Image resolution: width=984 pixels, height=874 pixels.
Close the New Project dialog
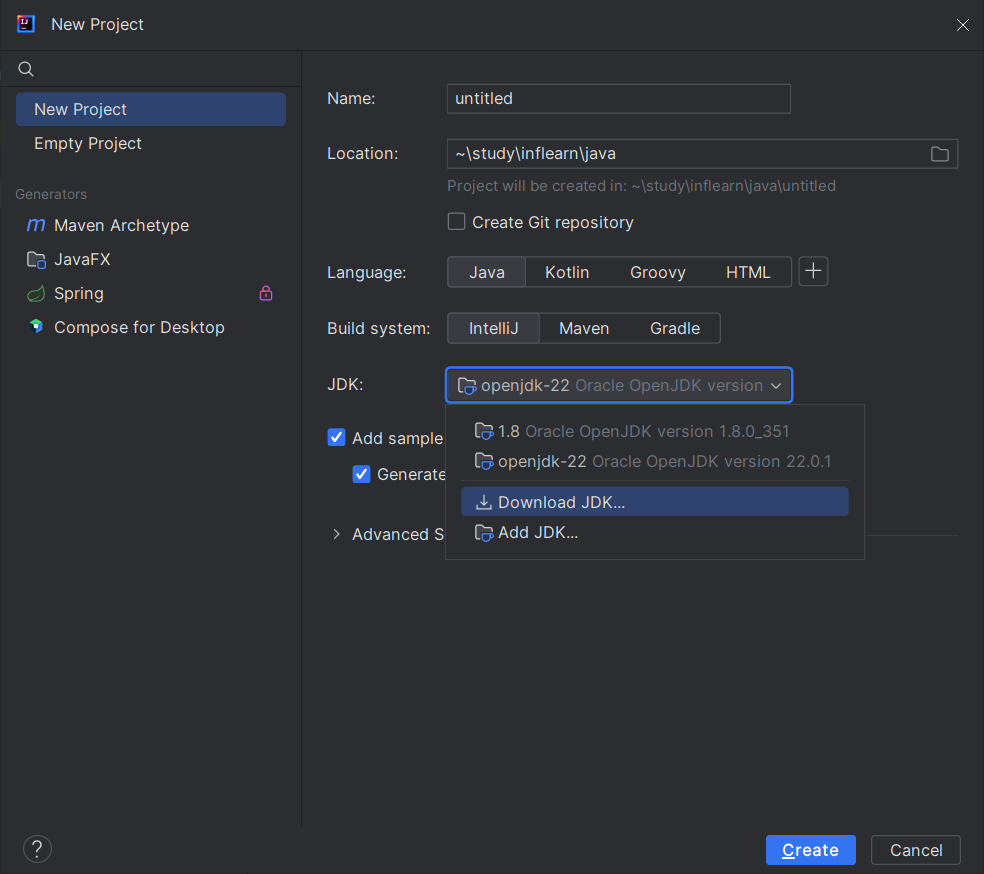click(963, 24)
